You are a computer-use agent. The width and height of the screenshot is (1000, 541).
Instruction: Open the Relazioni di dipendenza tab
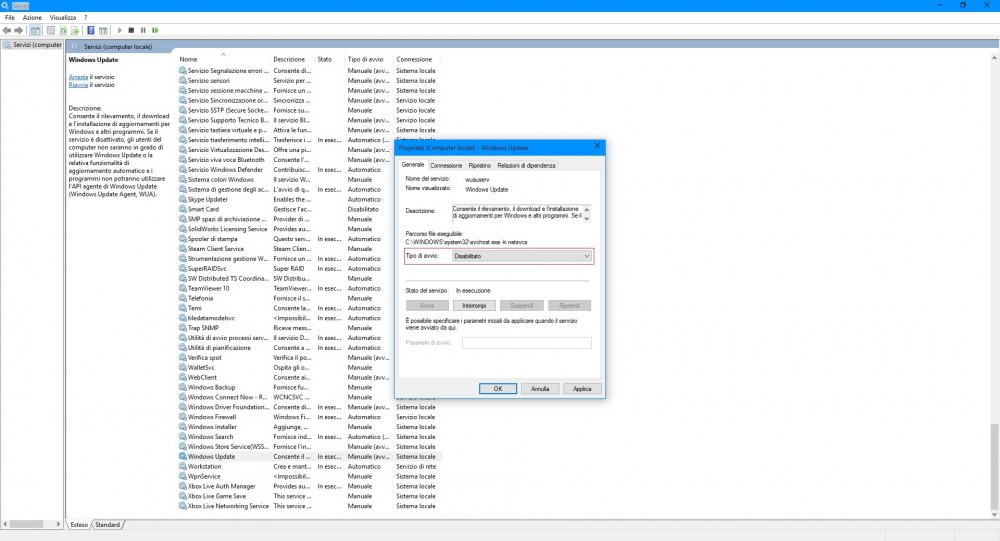(x=526, y=165)
